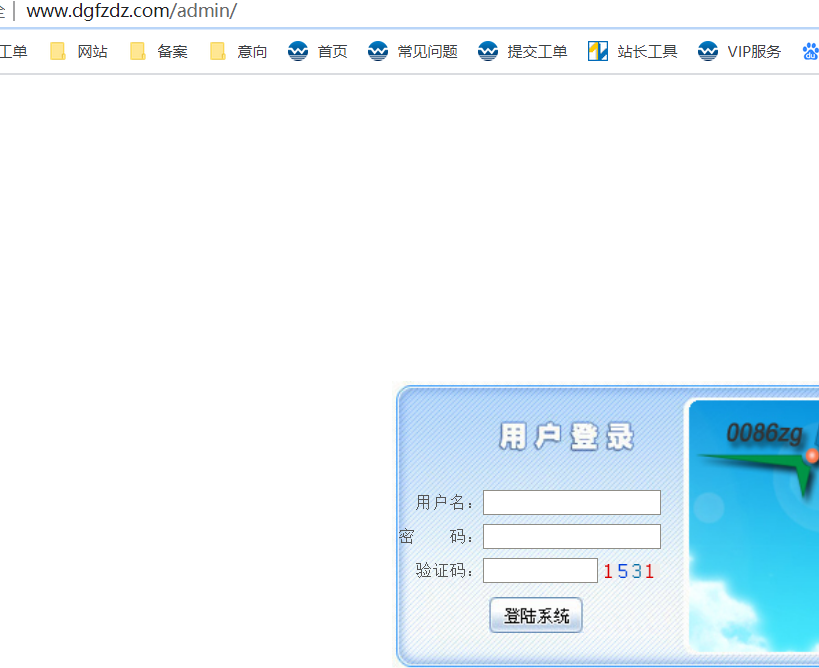Click the orange dot on the compass needle

click(811, 456)
